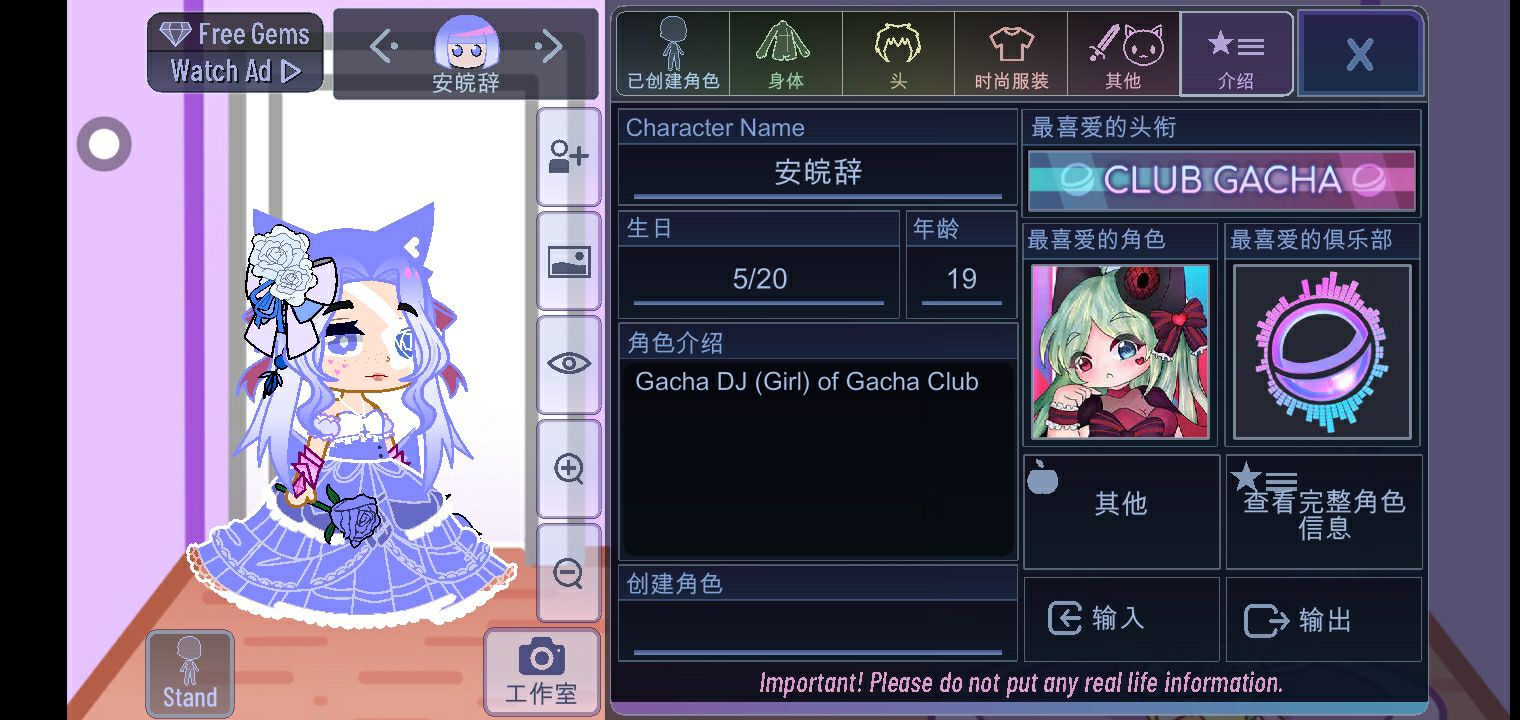Toggle the eye icon to hide the interface
Screen dimensions: 1520x720
click(569, 365)
